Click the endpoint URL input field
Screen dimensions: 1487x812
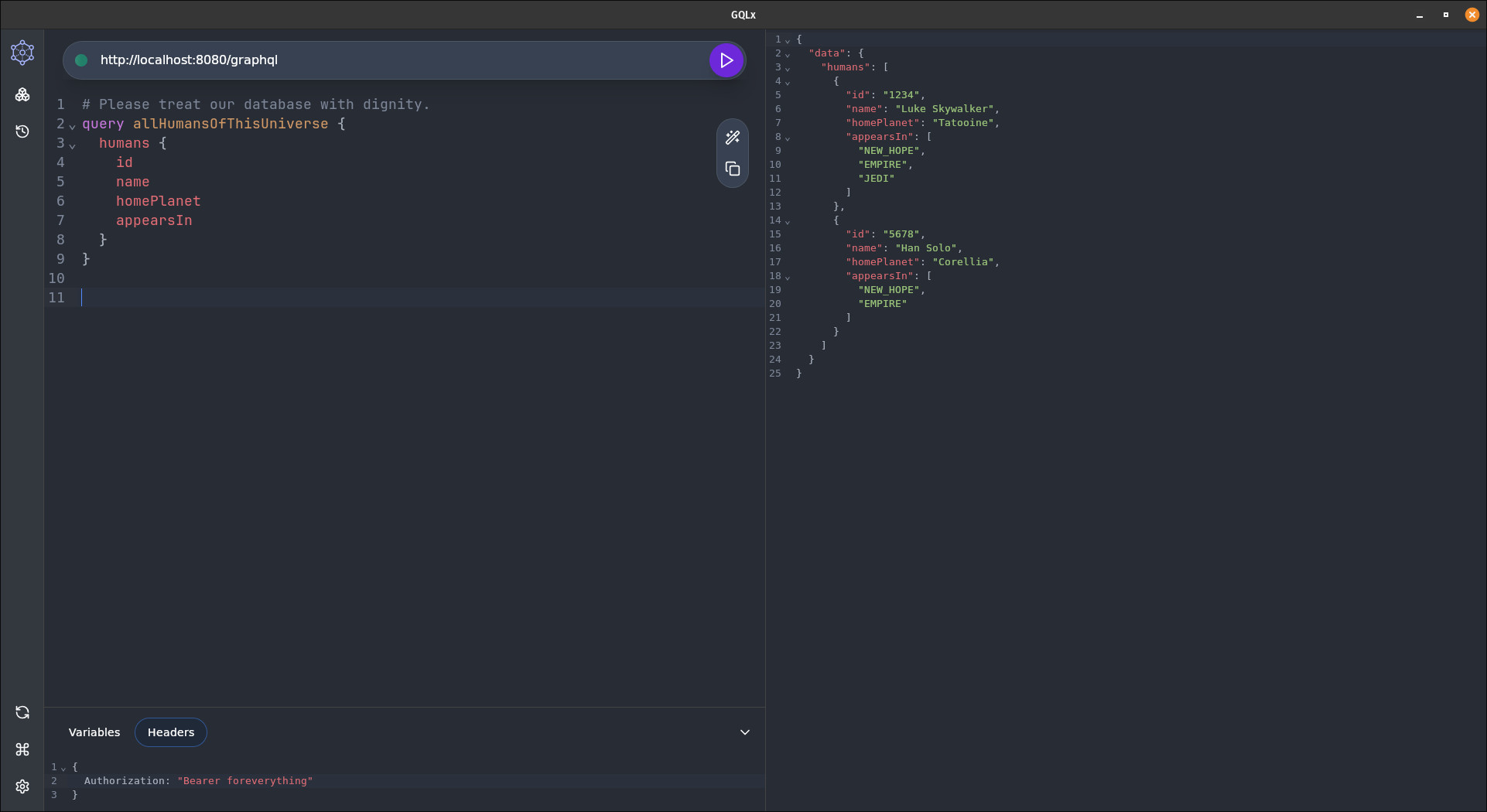(x=387, y=60)
